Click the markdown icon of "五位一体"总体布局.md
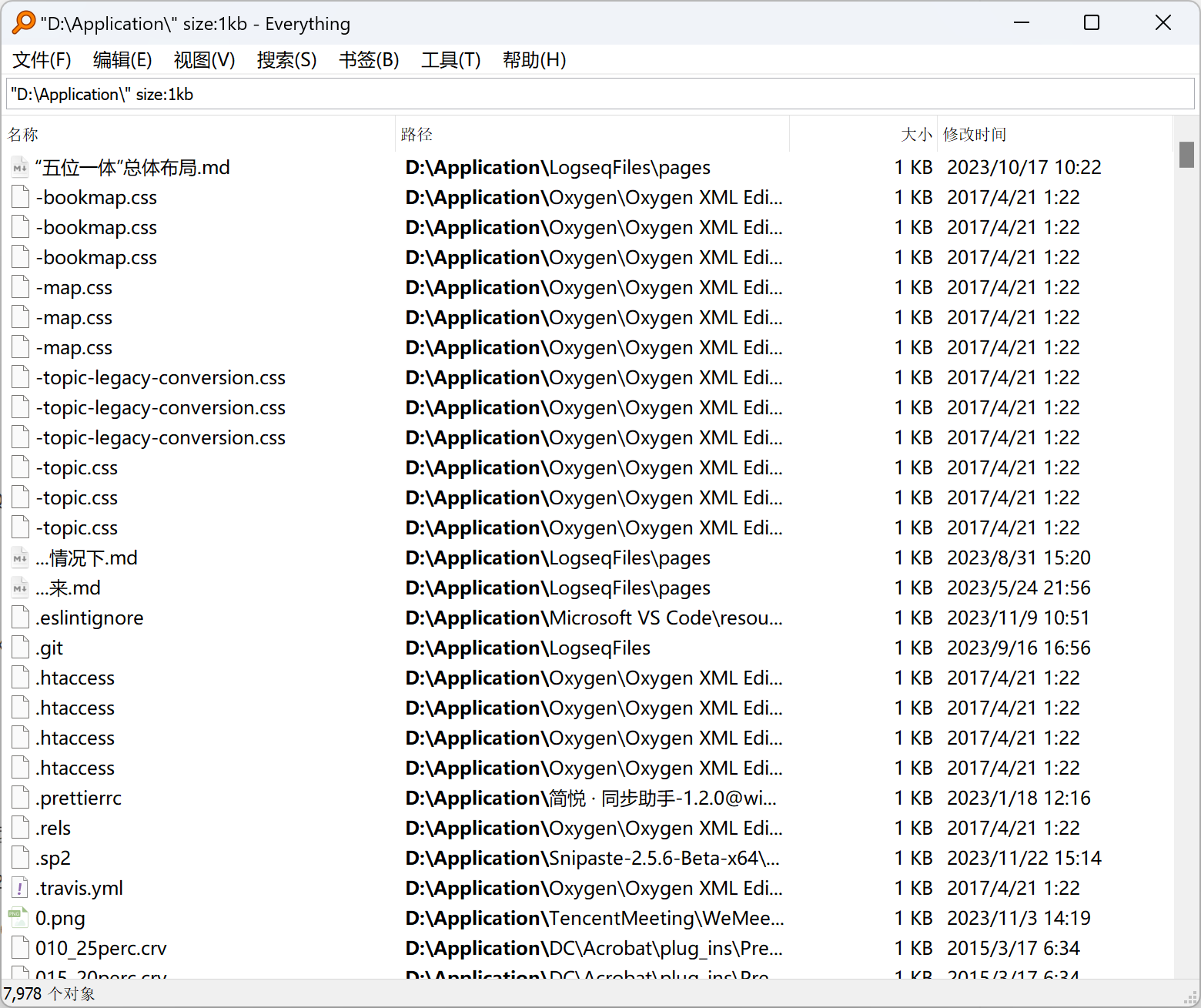The image size is (1201, 1008). point(20,168)
